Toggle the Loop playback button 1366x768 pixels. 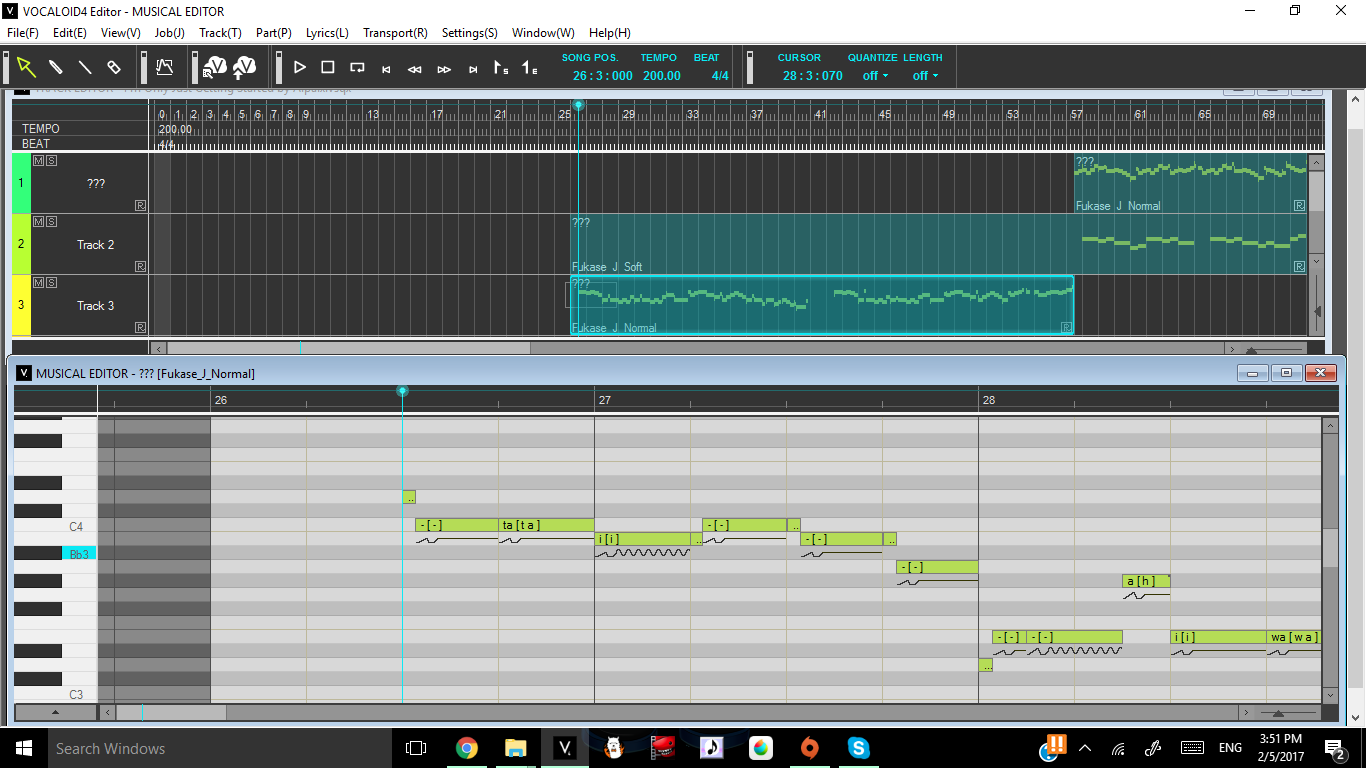coord(357,67)
